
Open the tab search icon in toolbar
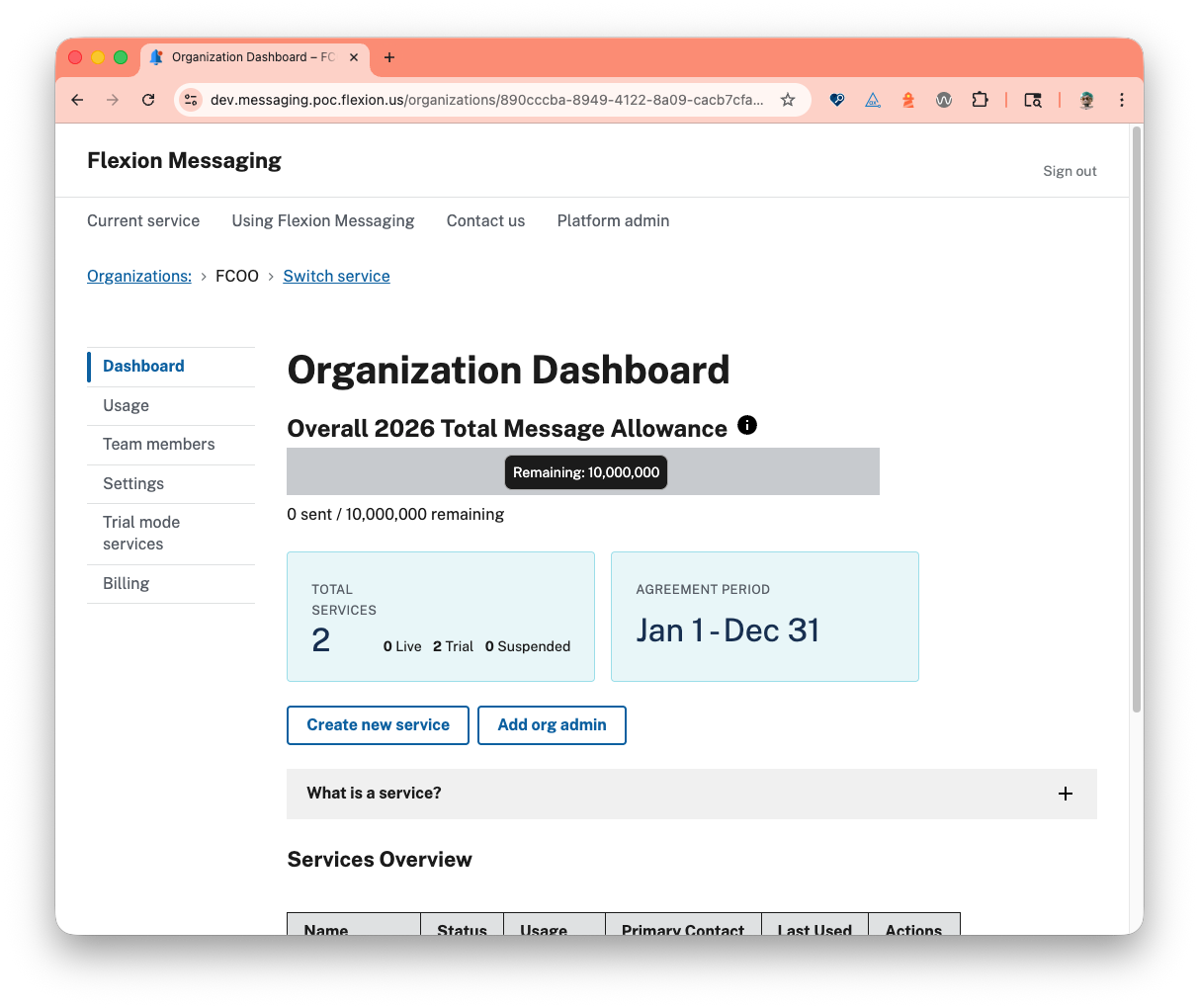pos(1033,100)
